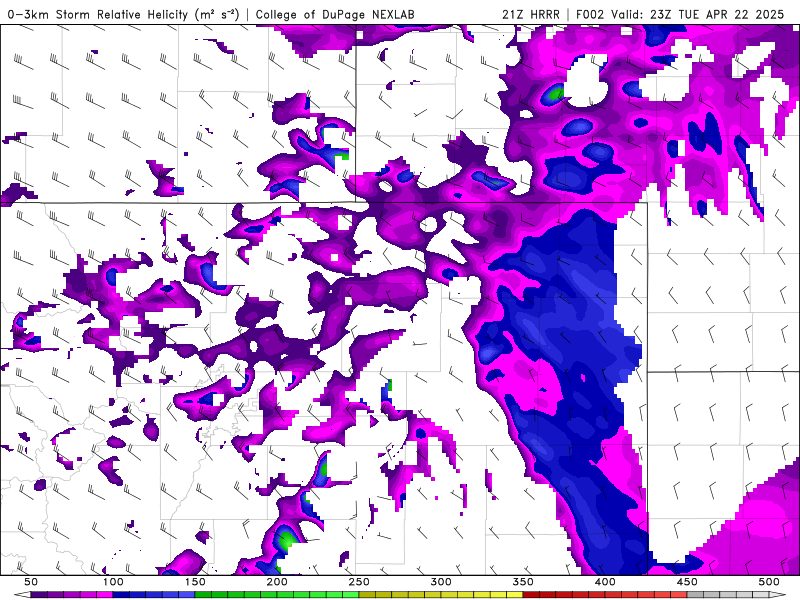This screenshot has height=600, width=800.
Task: Click the legend value 400
Action: click(605, 582)
